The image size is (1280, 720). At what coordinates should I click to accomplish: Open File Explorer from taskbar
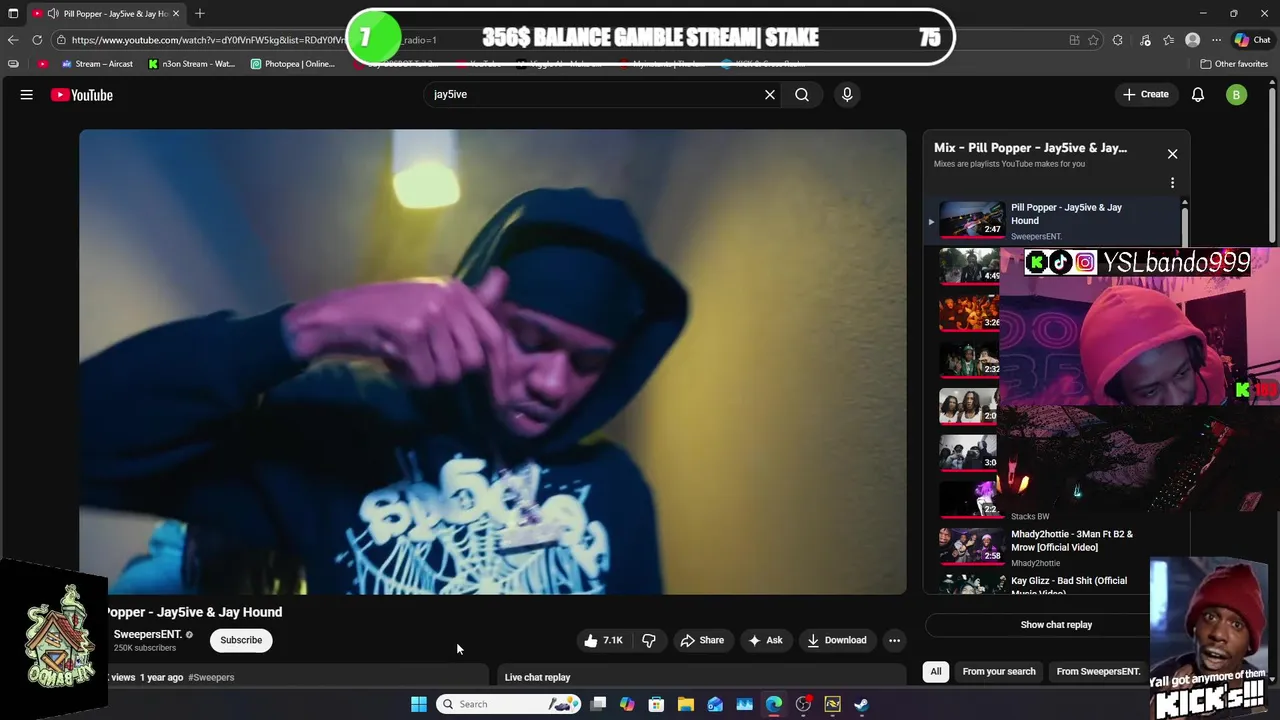coord(686,704)
